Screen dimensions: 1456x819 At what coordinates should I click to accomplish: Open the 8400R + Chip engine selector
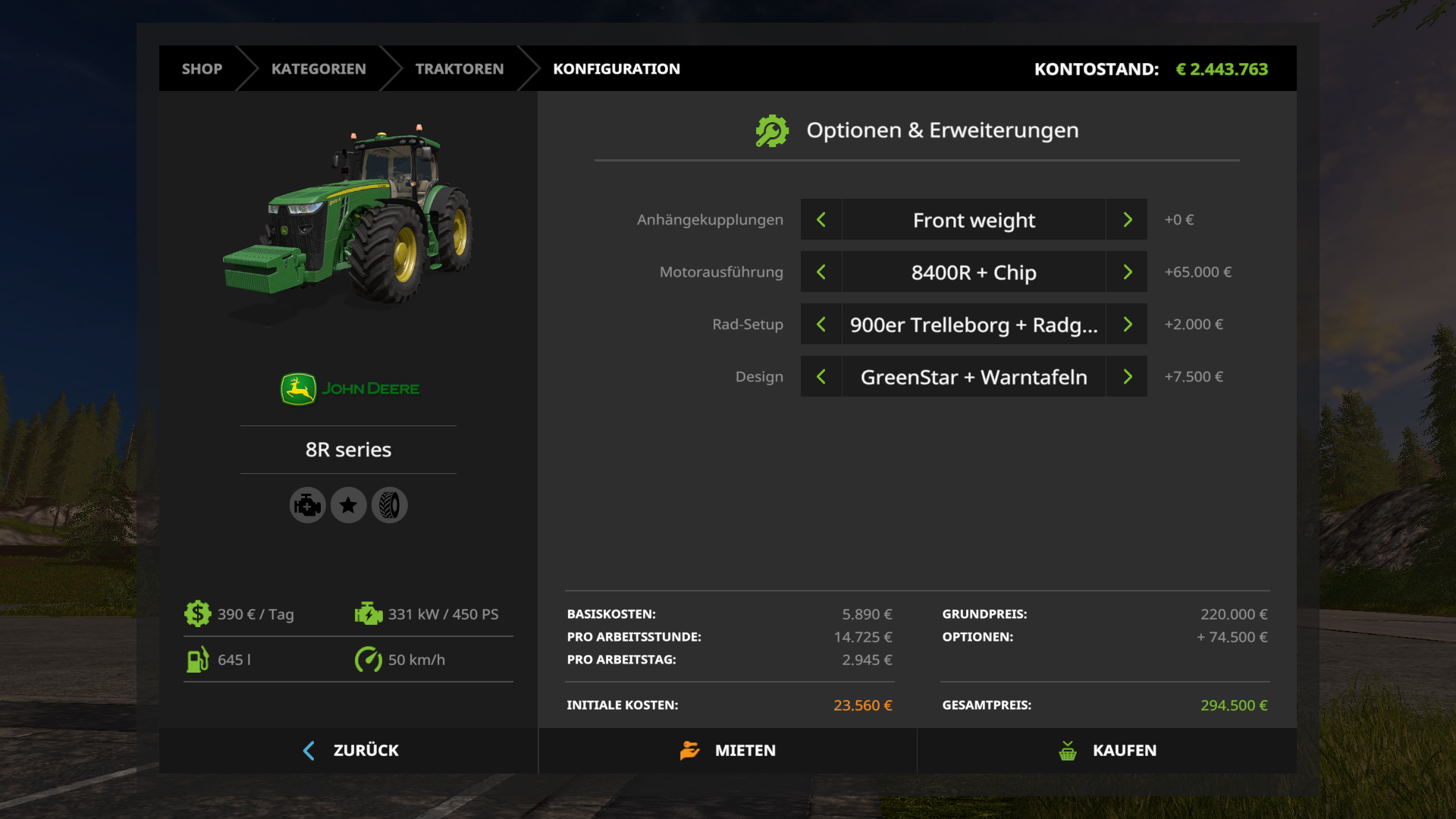pyautogui.click(x=974, y=272)
